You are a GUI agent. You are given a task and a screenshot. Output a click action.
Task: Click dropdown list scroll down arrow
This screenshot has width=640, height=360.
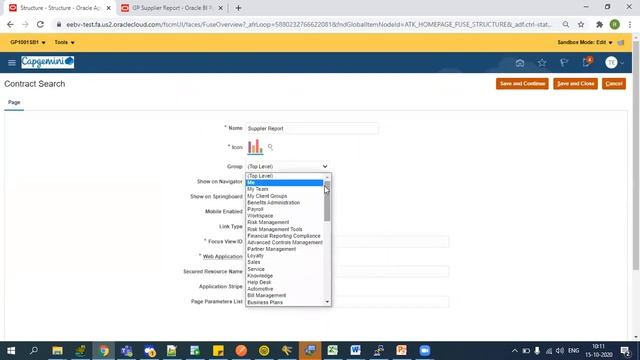click(327, 302)
